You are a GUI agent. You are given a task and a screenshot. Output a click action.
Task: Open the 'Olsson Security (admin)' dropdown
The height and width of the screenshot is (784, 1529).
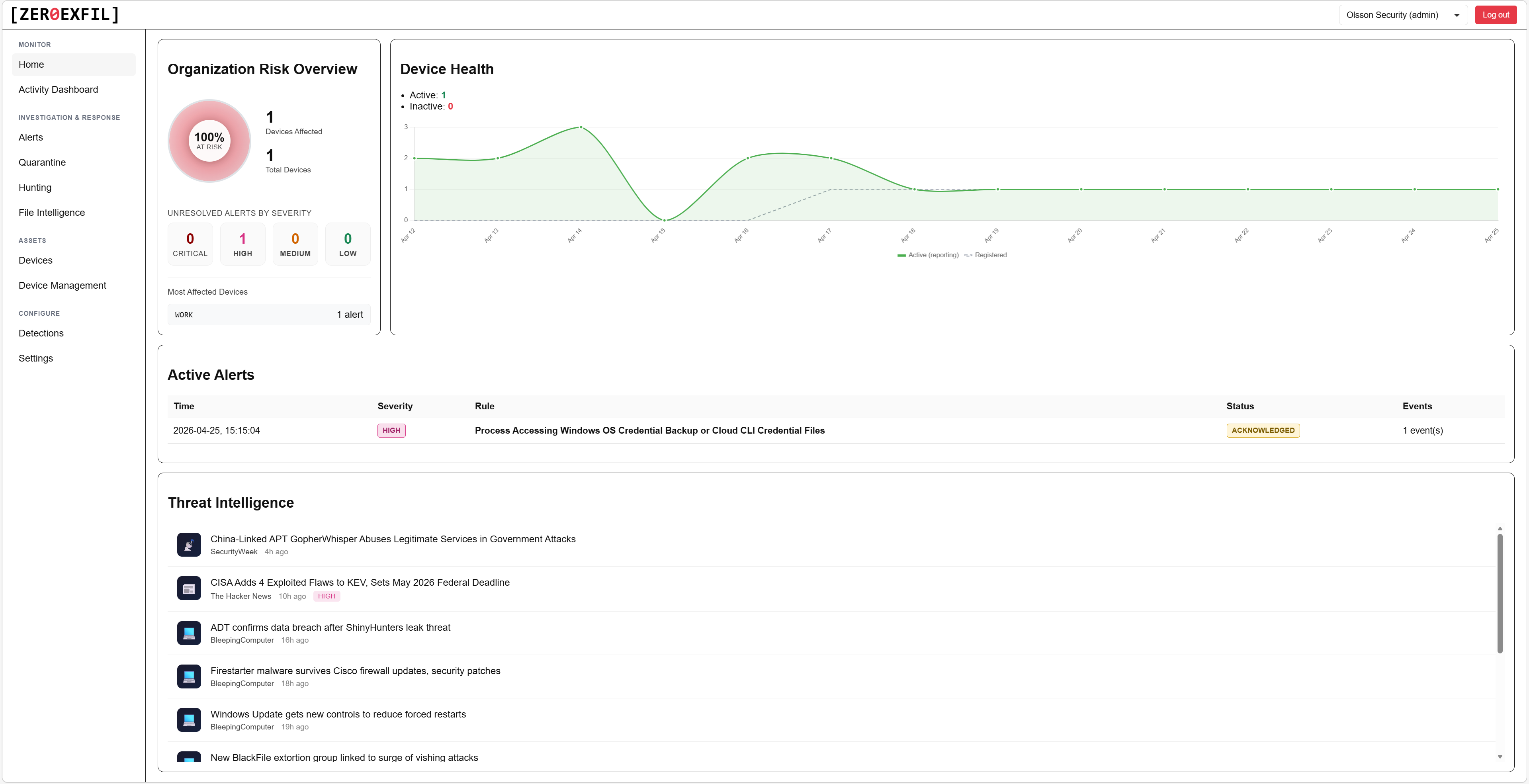(1402, 14)
